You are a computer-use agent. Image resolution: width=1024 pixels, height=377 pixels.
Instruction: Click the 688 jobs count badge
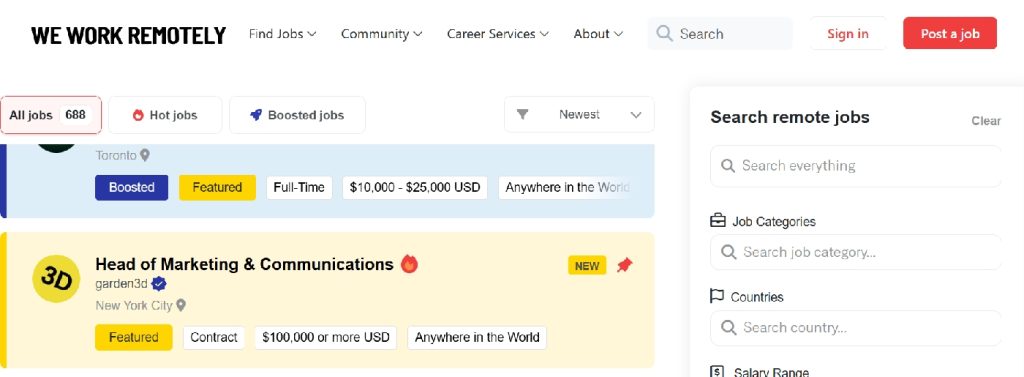click(76, 115)
